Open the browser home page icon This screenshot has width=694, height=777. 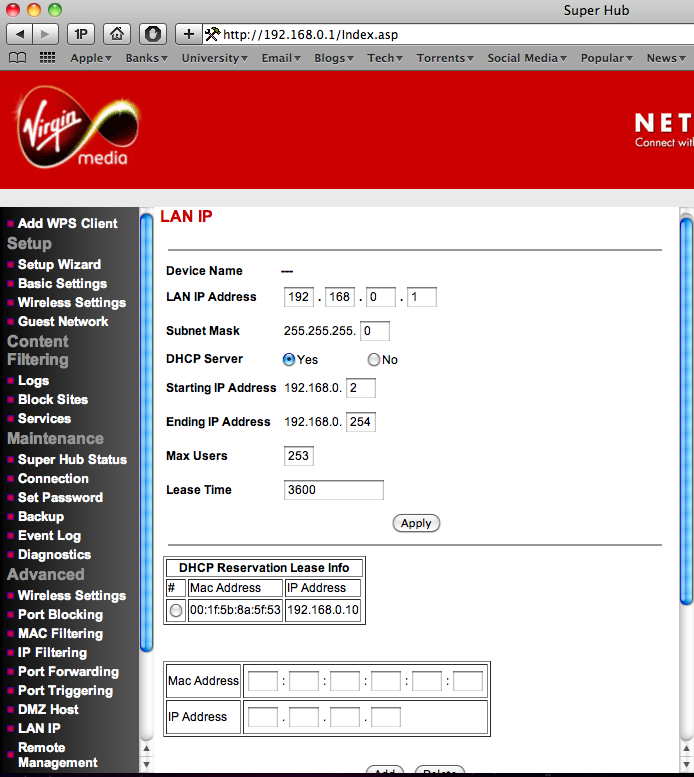point(117,34)
